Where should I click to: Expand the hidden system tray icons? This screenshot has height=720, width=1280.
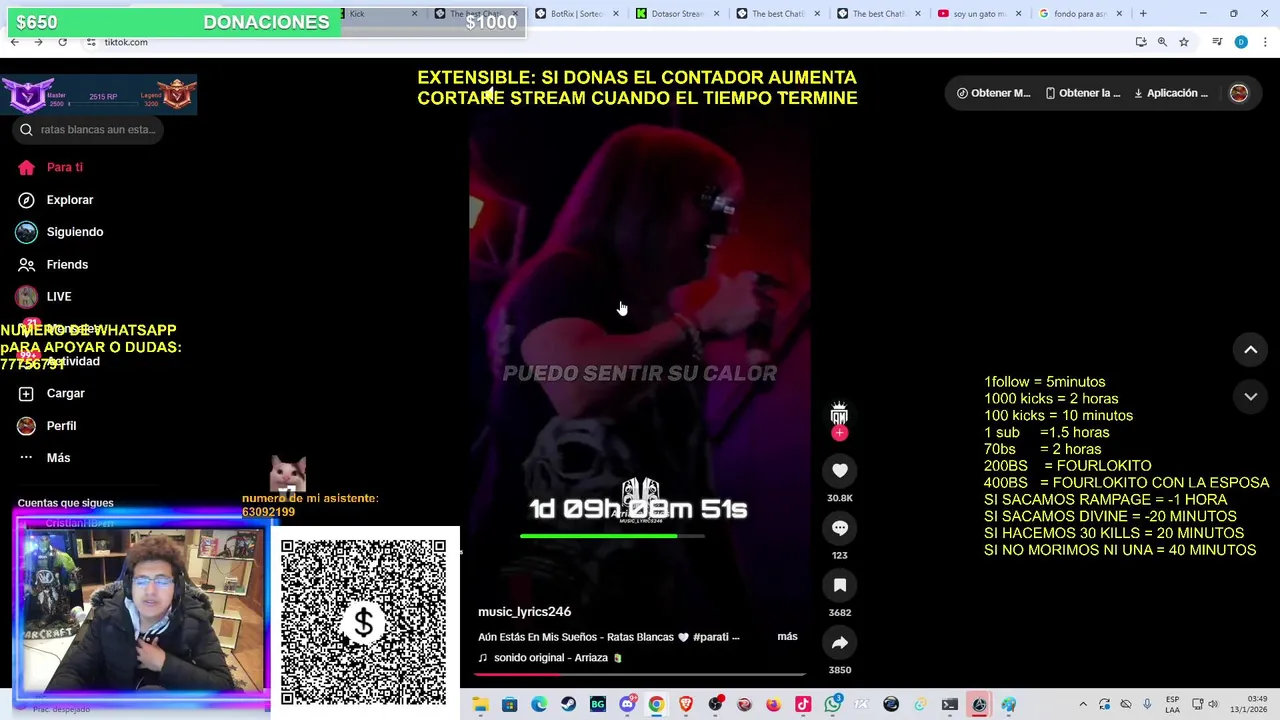[x=1083, y=705]
